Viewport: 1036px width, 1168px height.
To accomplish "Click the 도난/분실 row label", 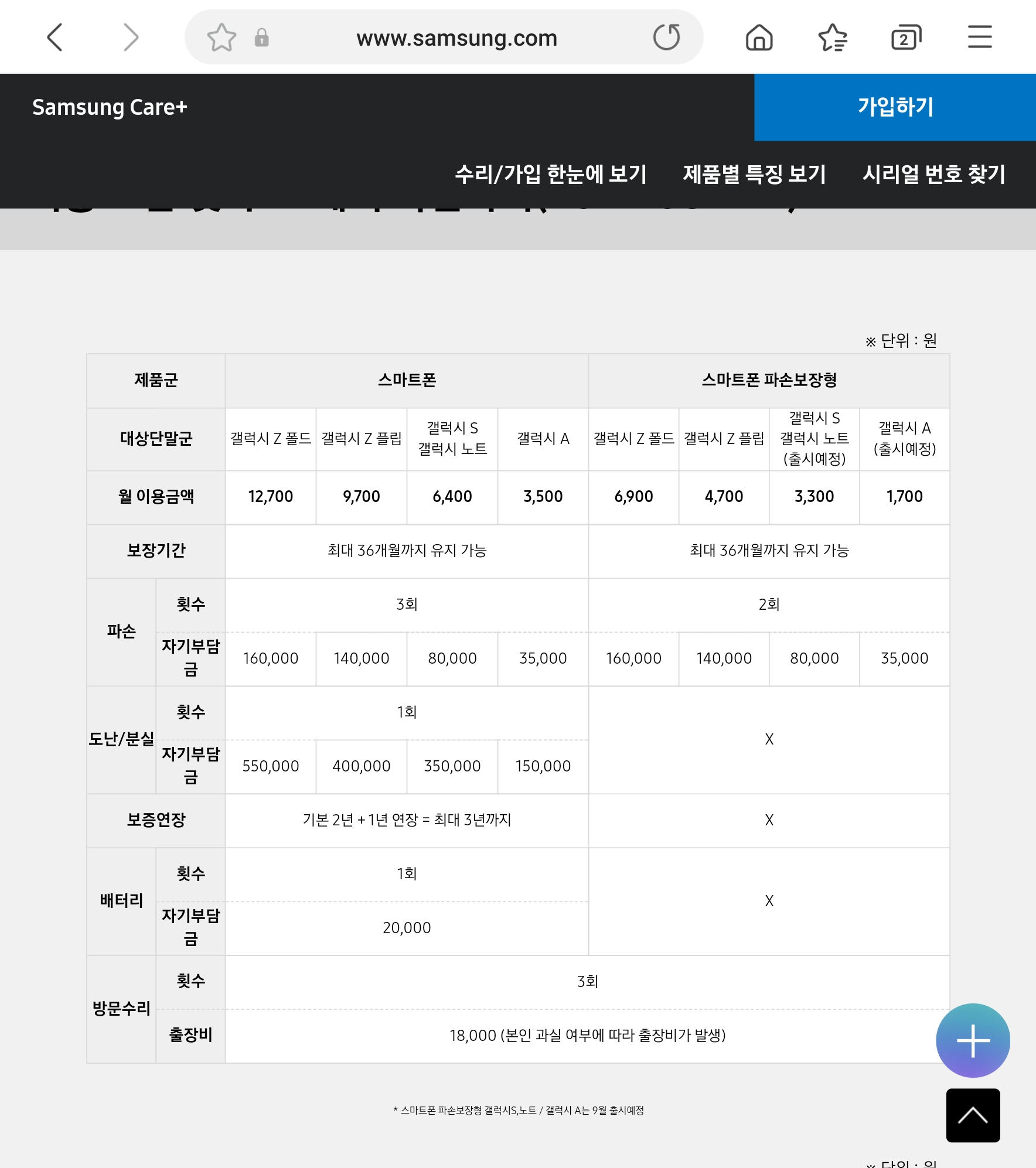I will point(121,739).
